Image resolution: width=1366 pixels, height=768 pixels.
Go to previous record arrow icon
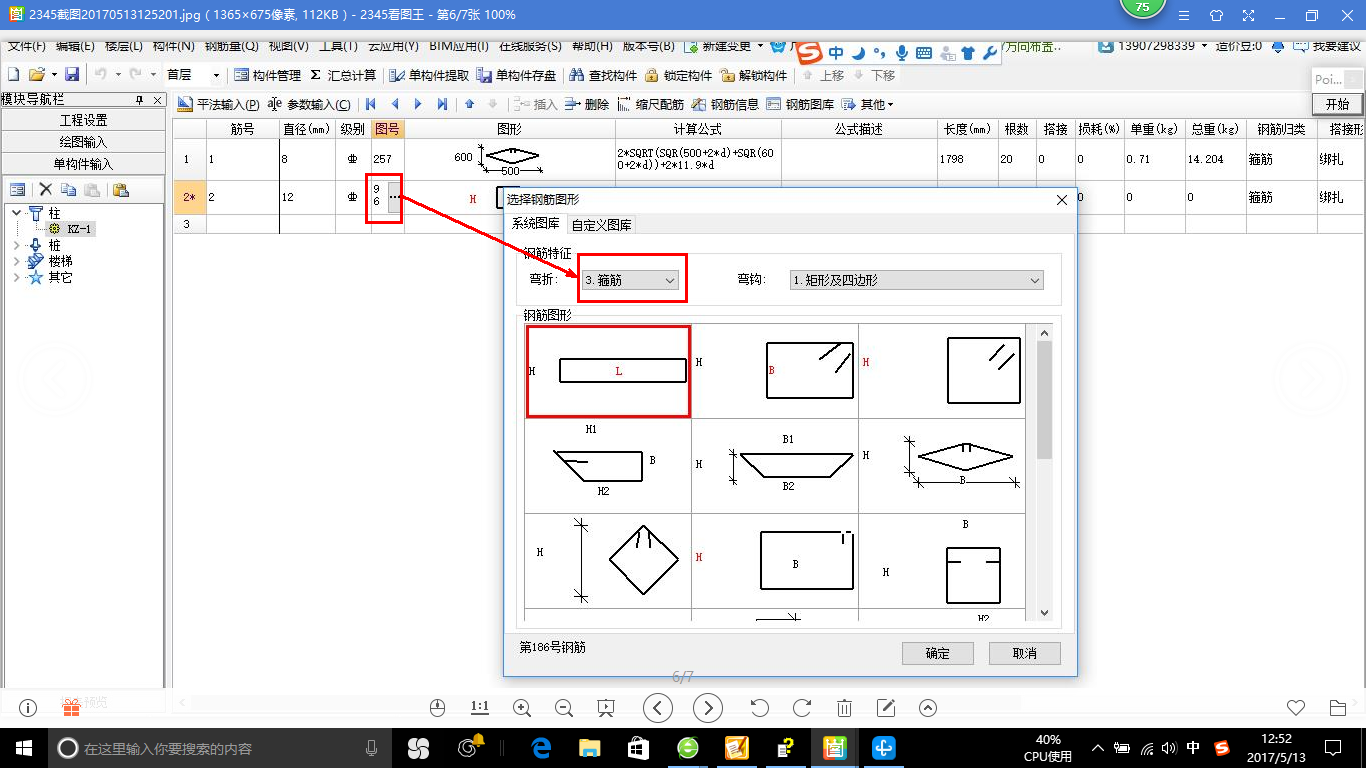[395, 104]
